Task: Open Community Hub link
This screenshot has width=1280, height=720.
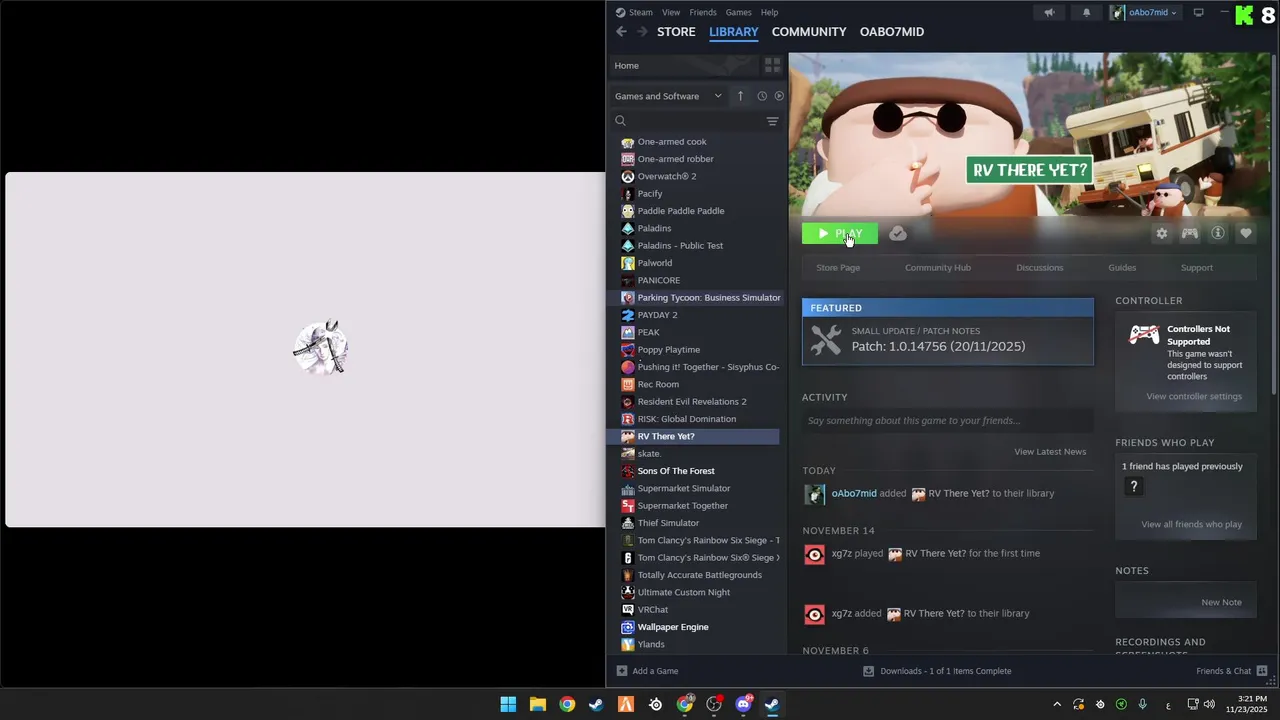Action: tap(938, 267)
